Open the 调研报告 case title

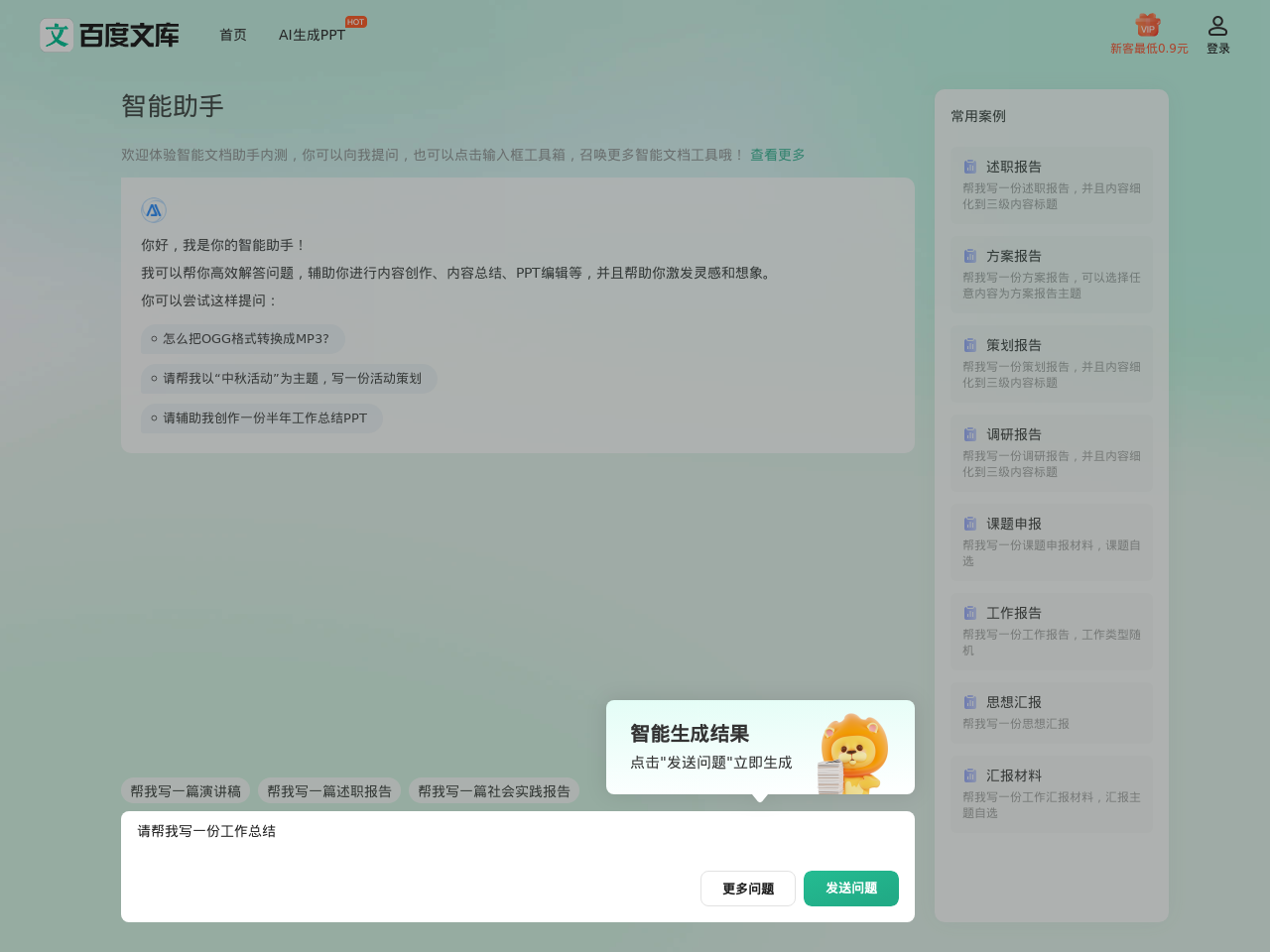1014,434
